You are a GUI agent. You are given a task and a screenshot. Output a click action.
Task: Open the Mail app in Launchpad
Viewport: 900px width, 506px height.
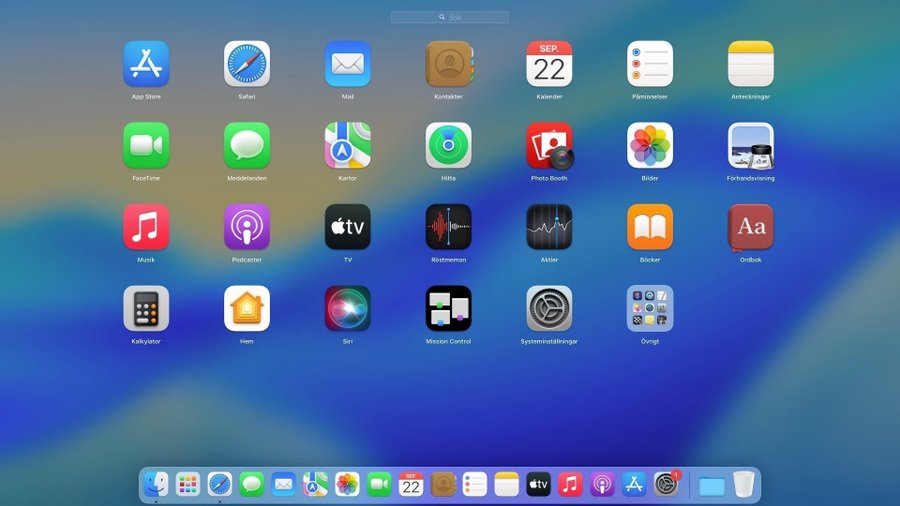click(x=347, y=64)
